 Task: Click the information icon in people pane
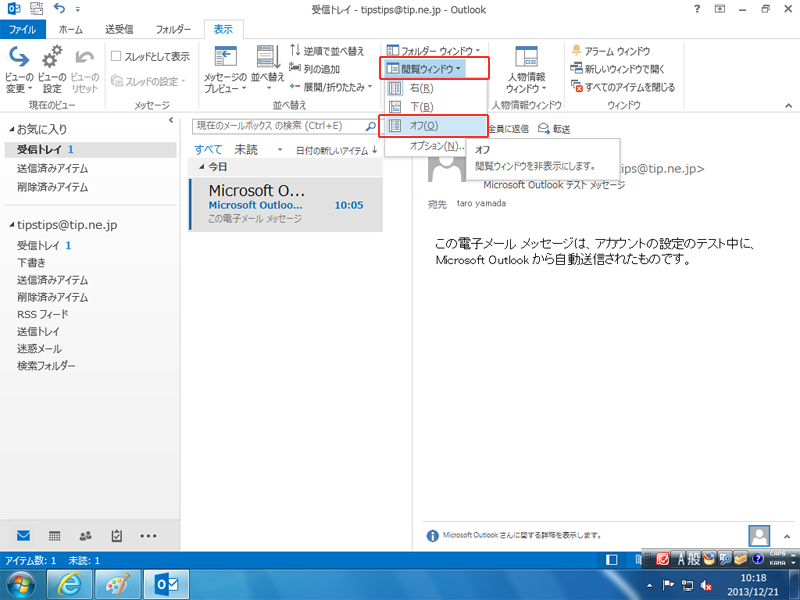tap(432, 536)
